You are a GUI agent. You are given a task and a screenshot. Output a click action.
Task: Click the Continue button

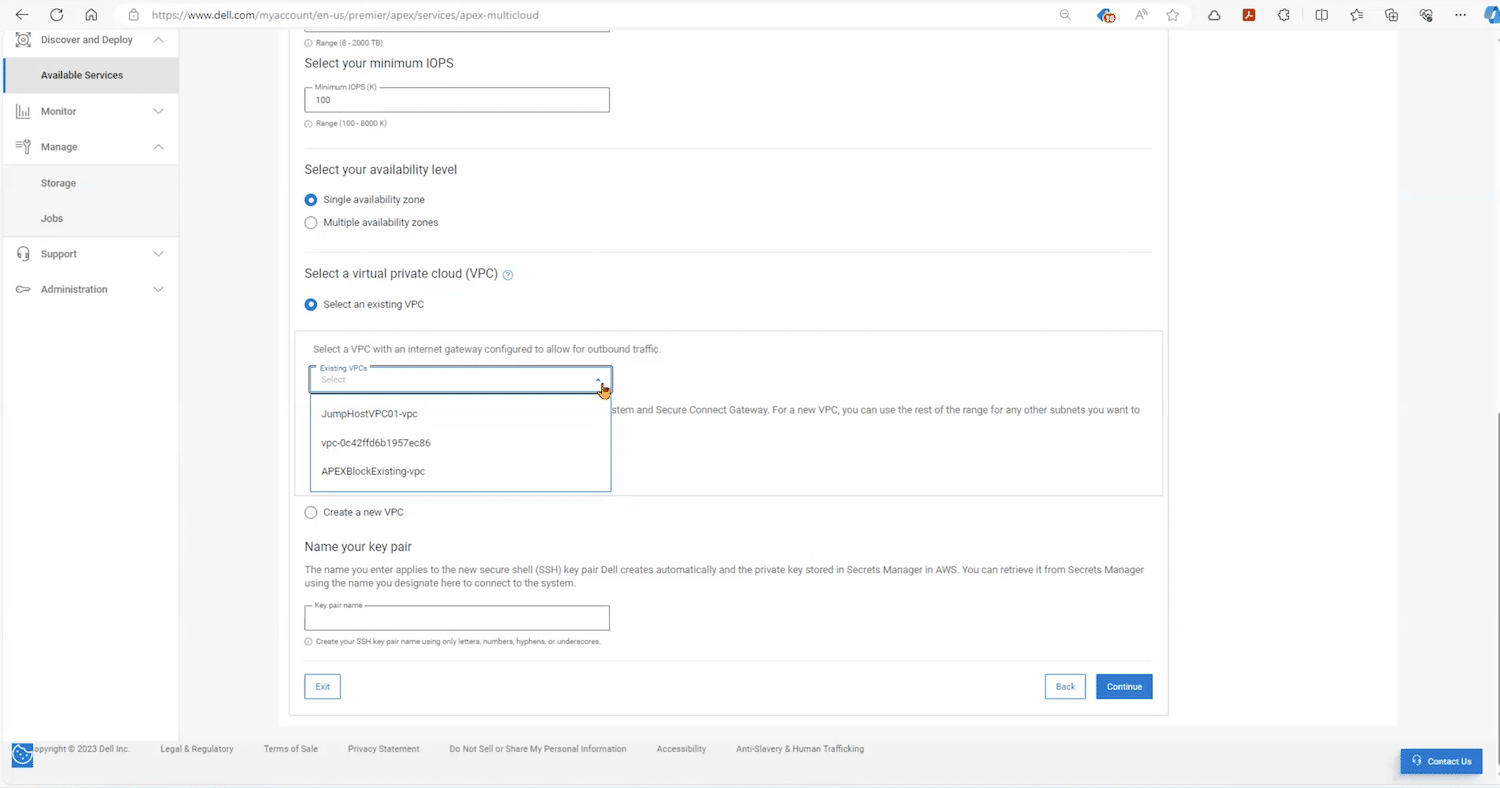click(x=1124, y=686)
